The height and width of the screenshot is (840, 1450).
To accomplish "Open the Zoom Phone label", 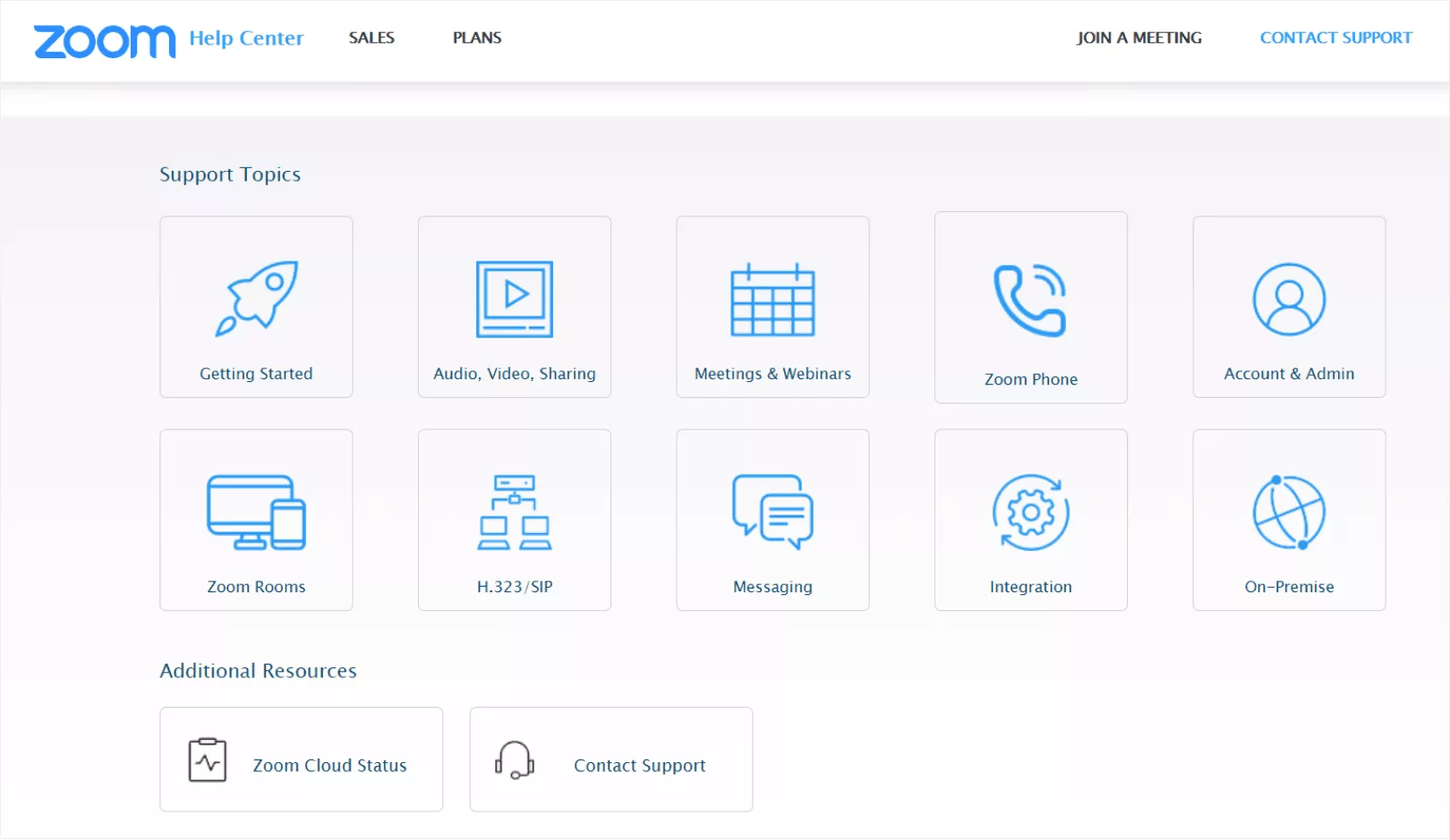I will (x=1031, y=379).
